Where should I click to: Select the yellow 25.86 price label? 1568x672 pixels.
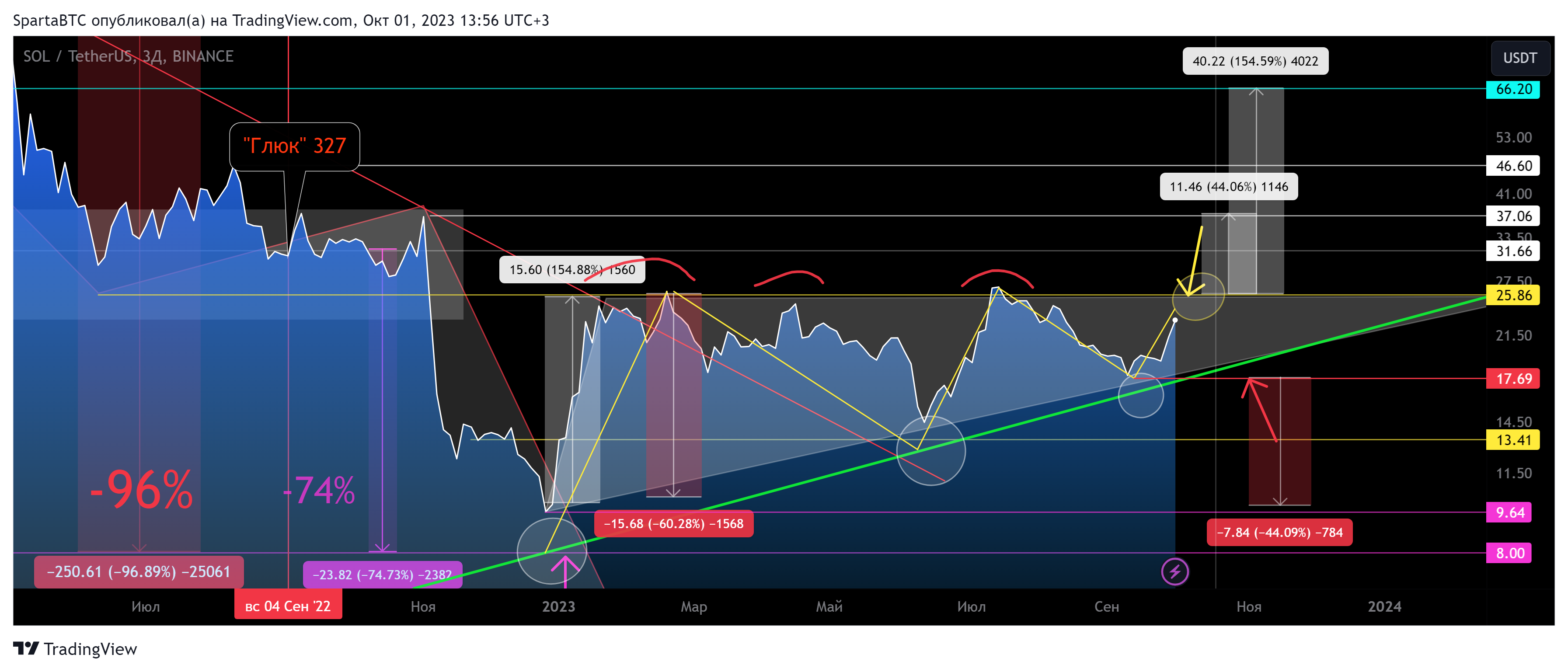point(1512,295)
